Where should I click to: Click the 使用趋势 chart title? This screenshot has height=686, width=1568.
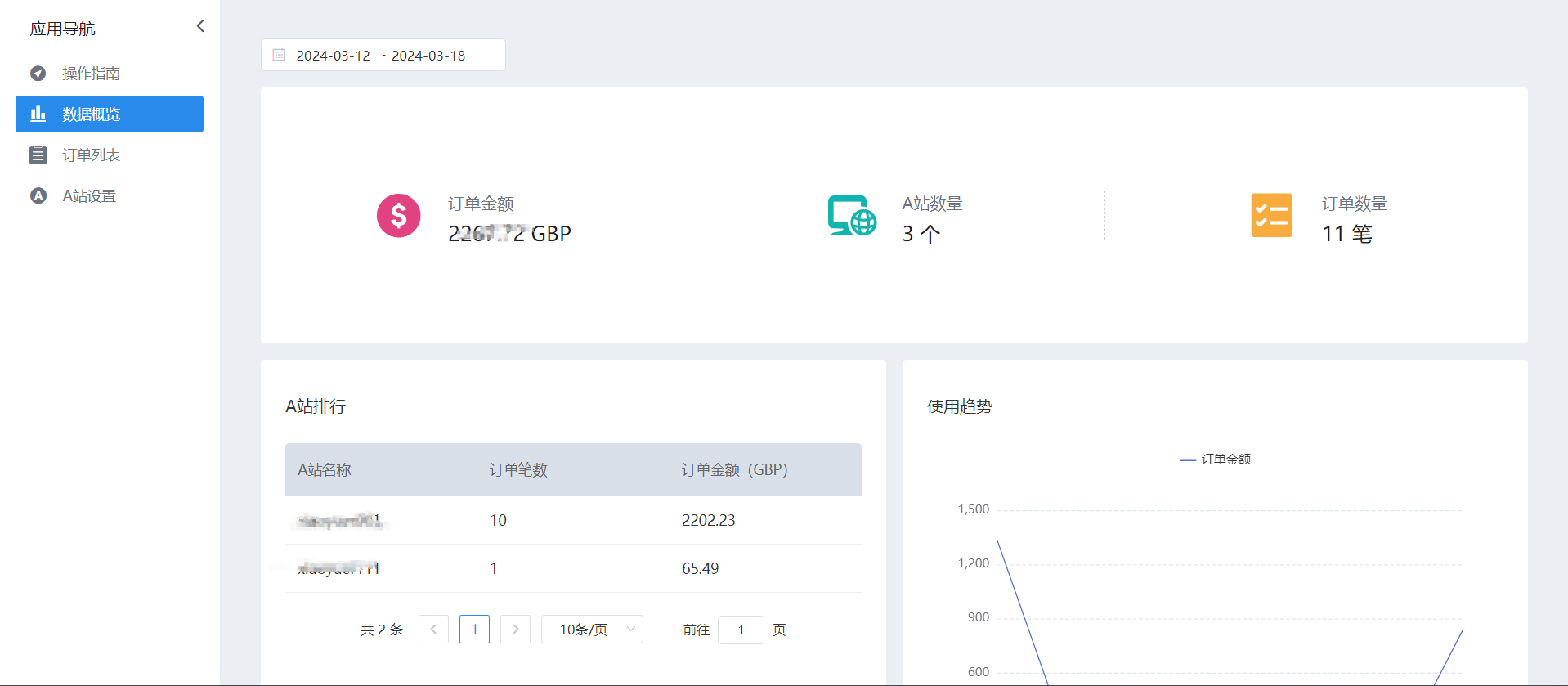(x=960, y=407)
